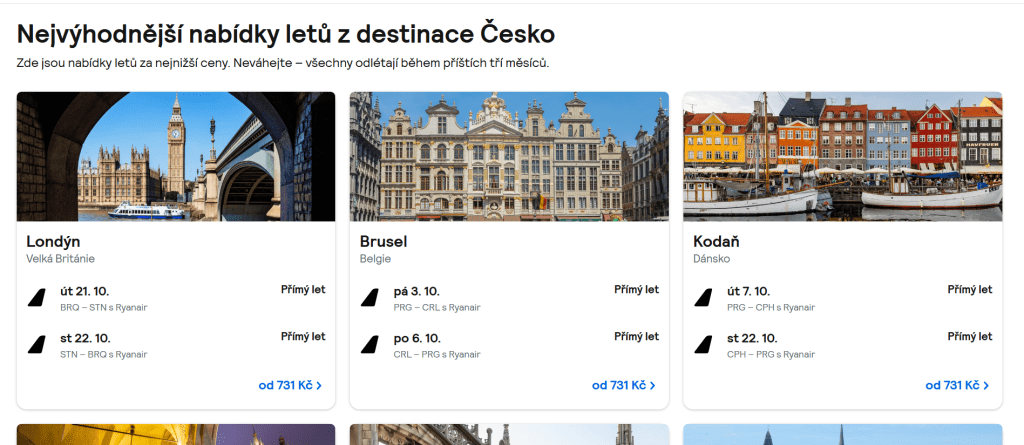Open Londýn deal chevron arrow
This screenshot has width=1024, height=445.
pos(319,386)
